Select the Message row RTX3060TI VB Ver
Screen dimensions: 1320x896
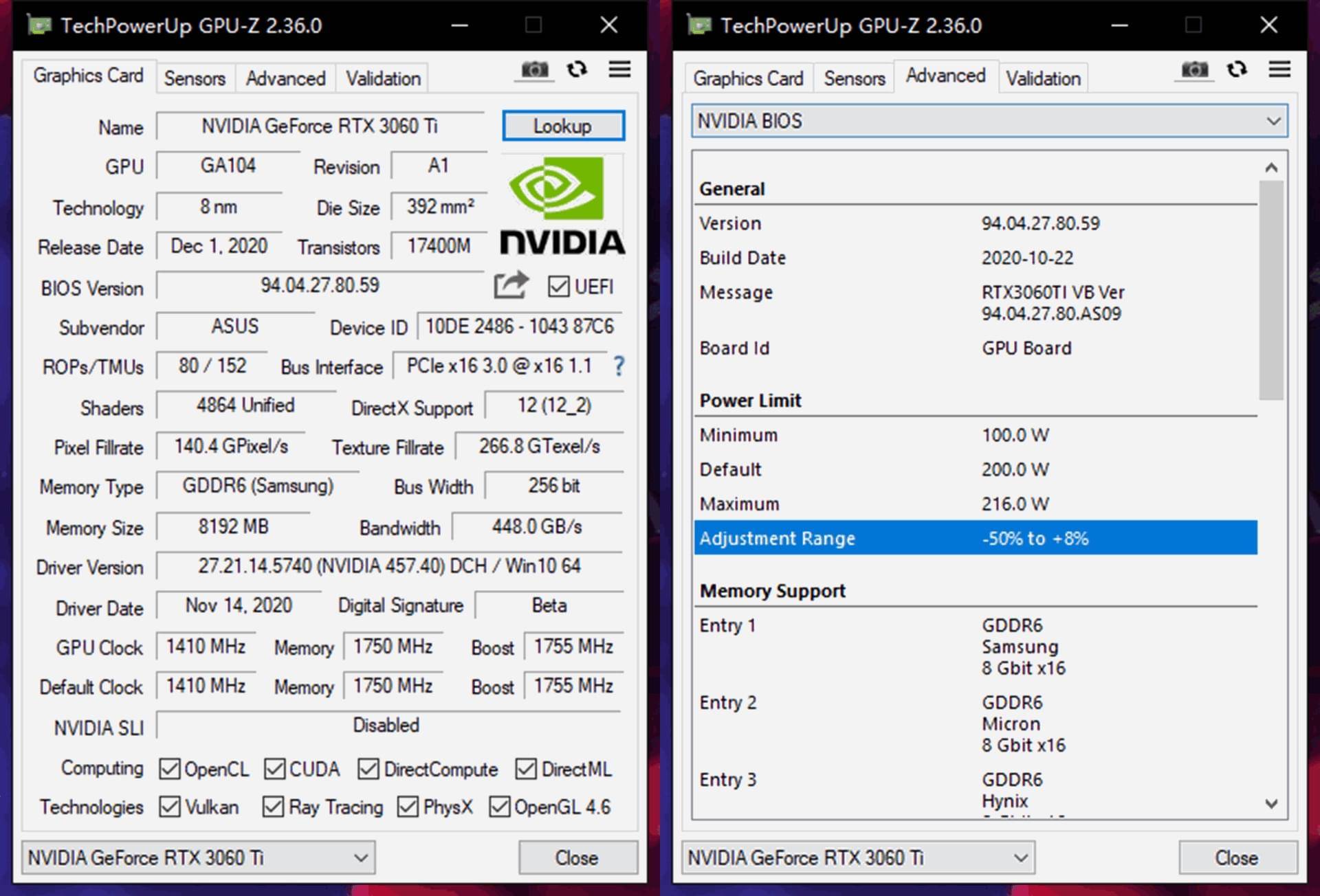coord(976,303)
